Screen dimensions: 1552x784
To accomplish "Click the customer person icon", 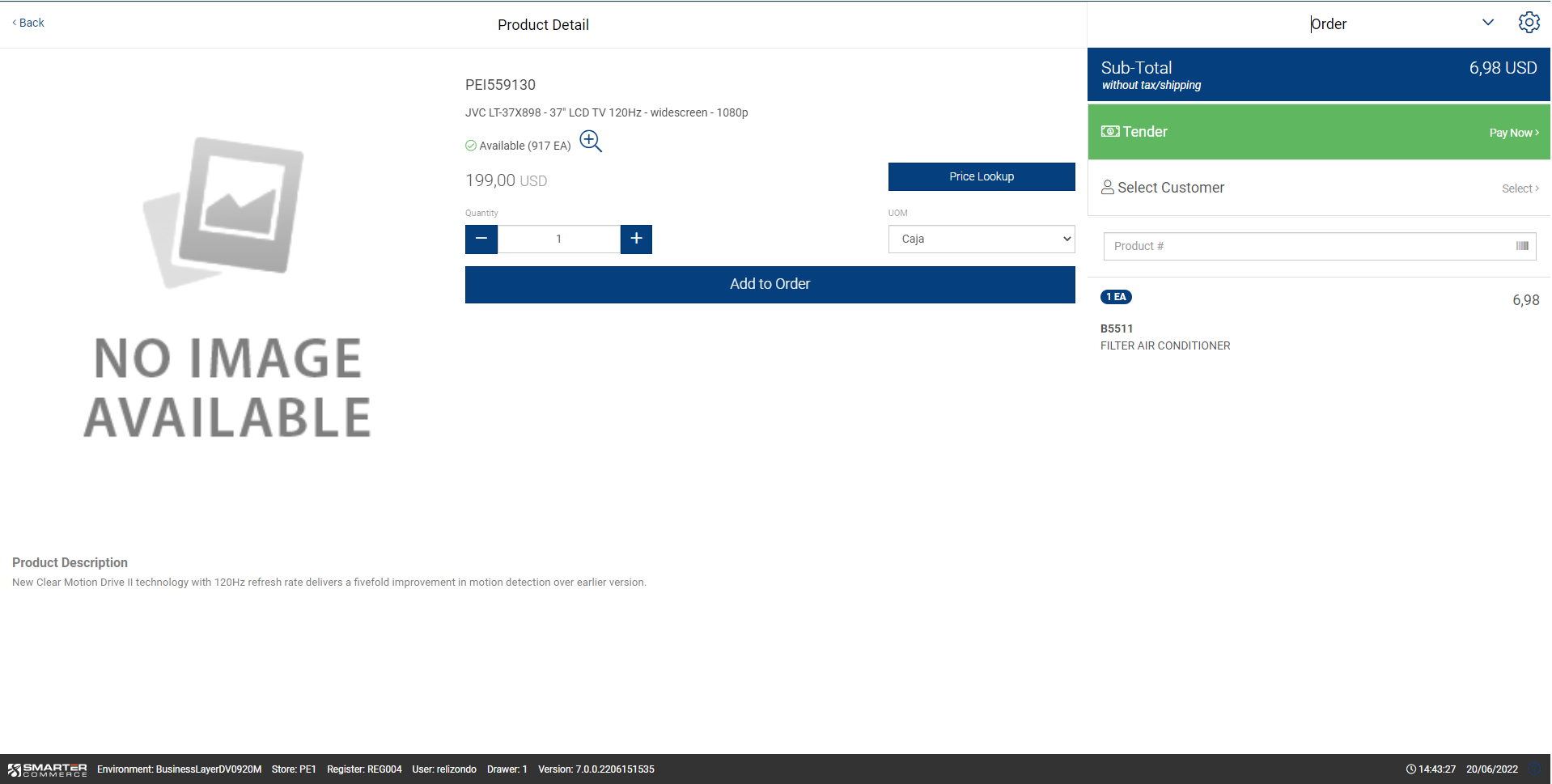I will pos(1107,188).
